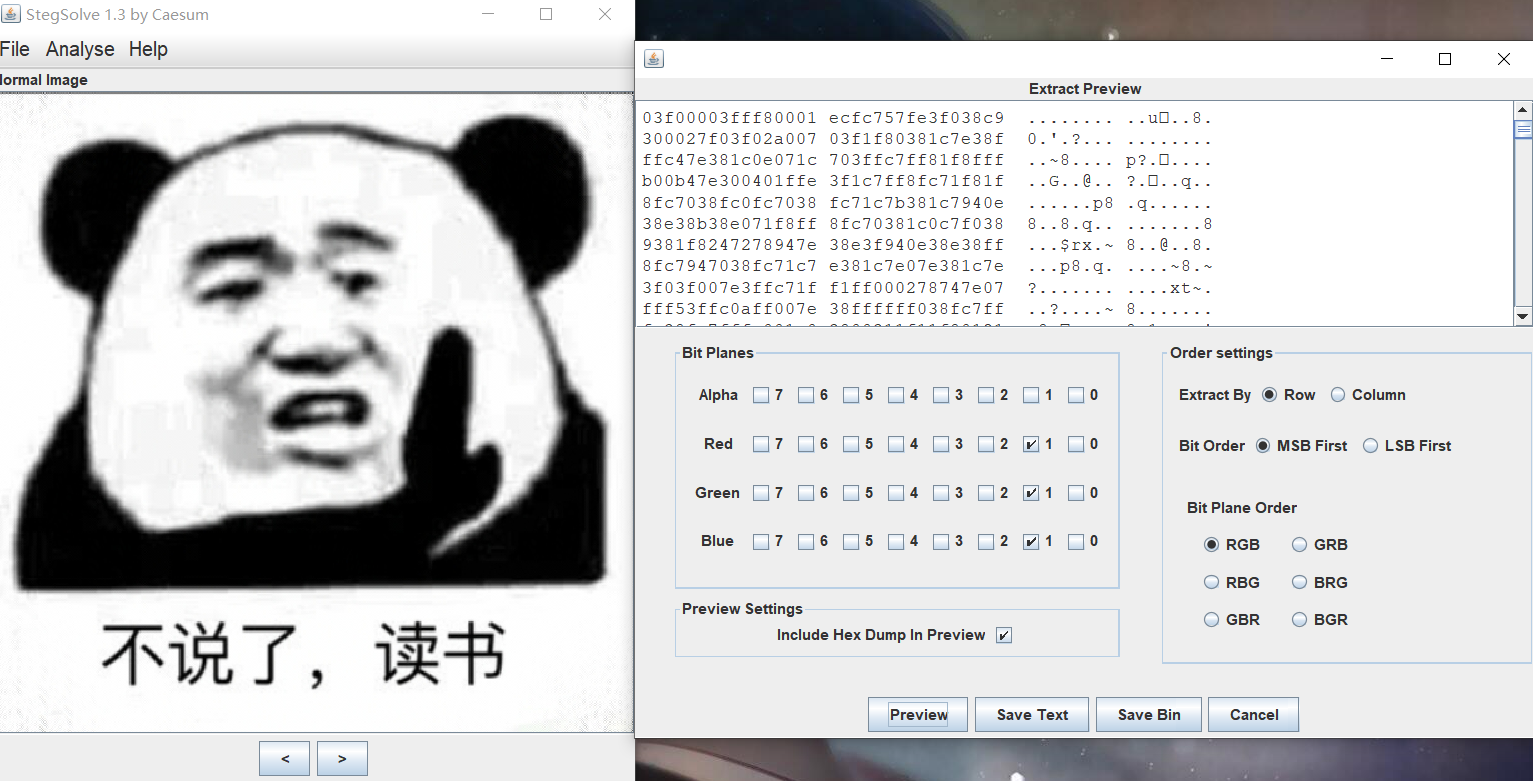
Task: Click the Java icon in Extract Preview title bar
Action: 653,59
